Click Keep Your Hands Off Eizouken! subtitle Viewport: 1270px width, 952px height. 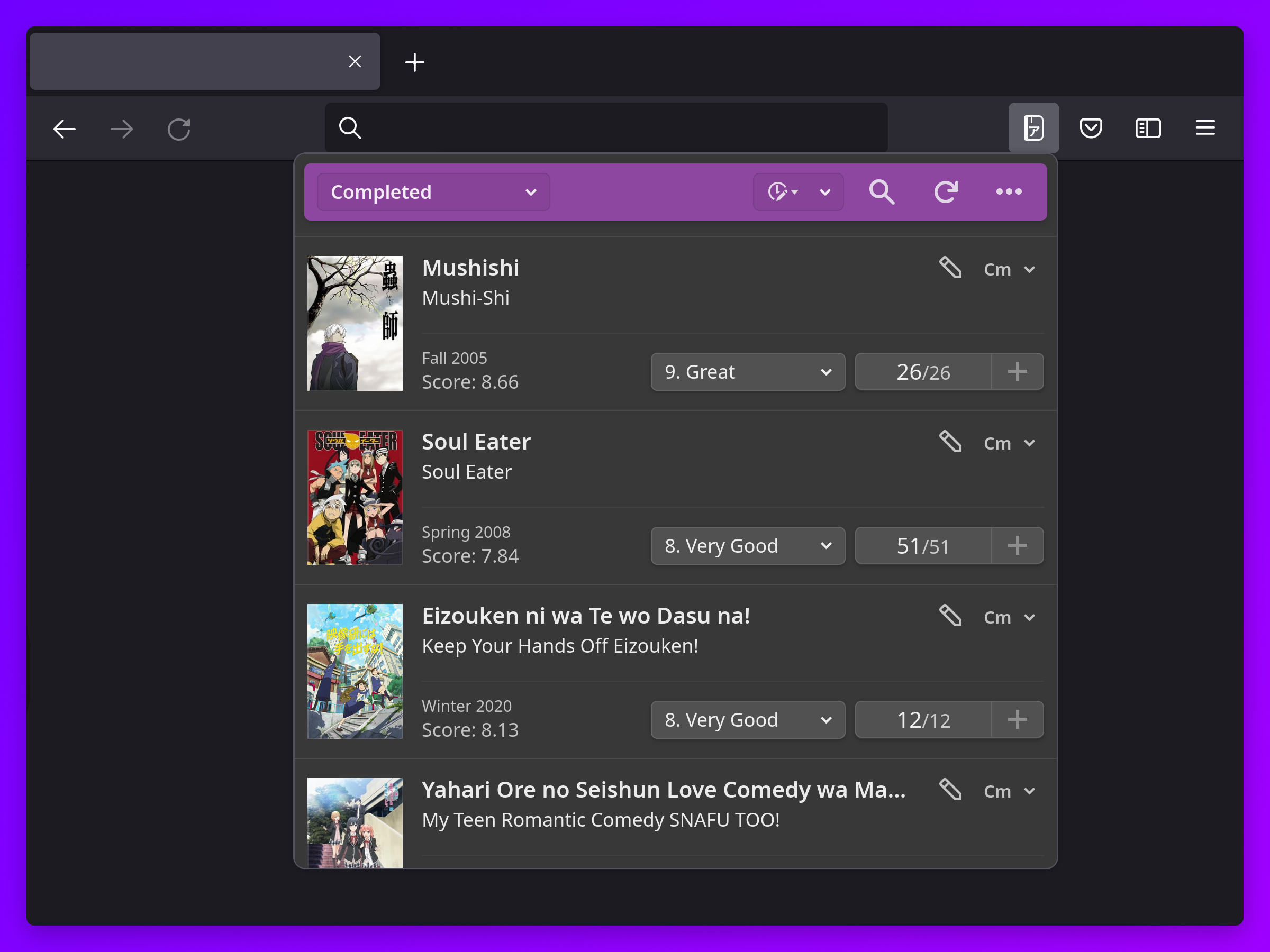click(560, 646)
